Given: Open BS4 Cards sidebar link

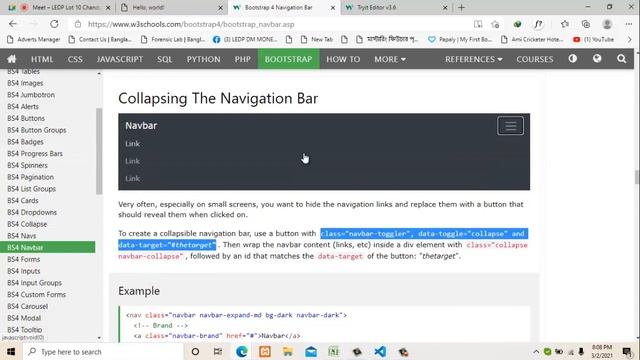Looking at the screenshot, I should tap(22, 201).
